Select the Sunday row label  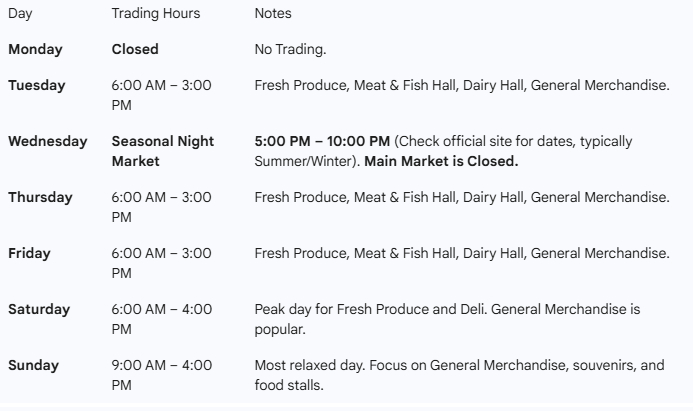coord(33,365)
